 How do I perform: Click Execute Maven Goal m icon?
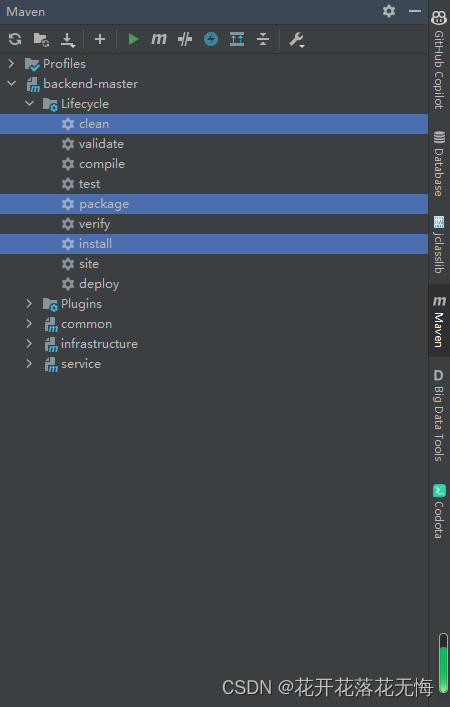tap(159, 39)
